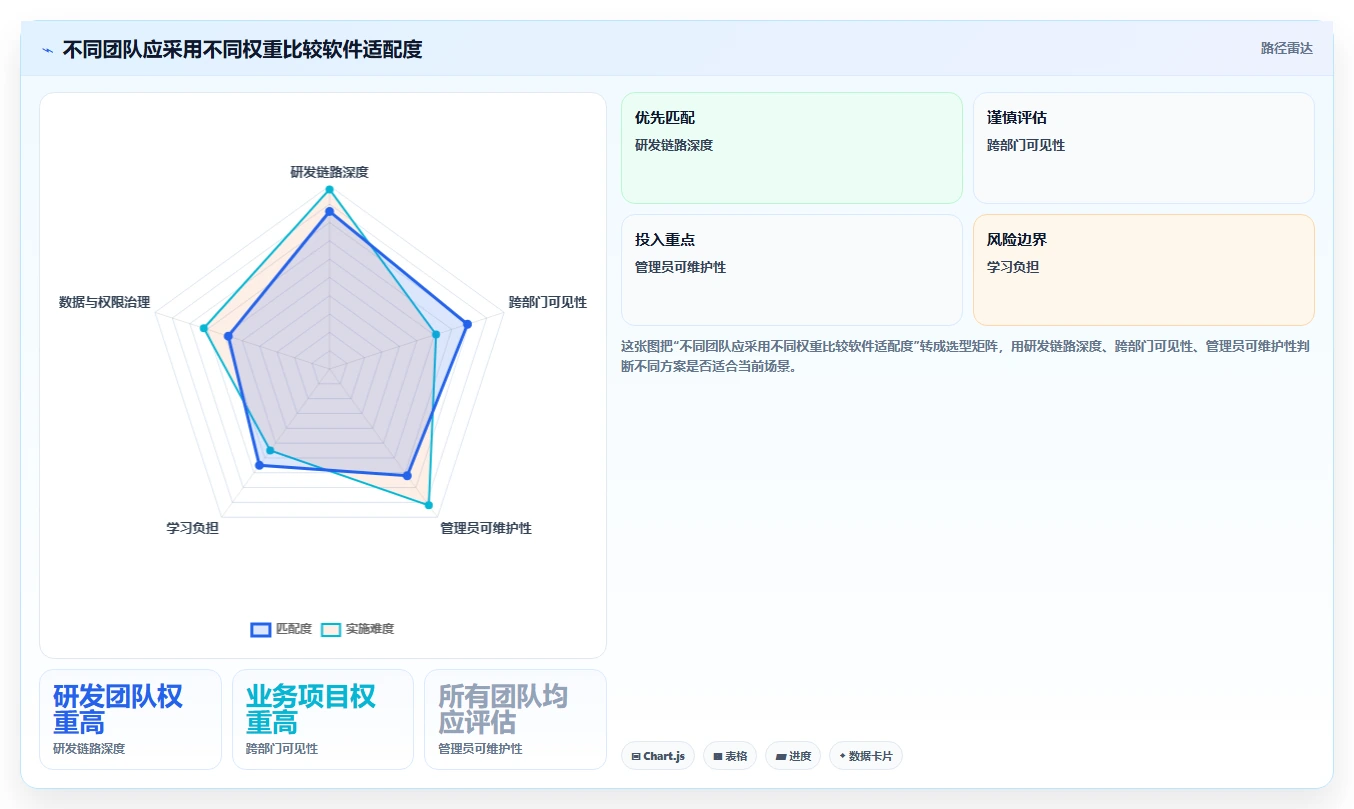Viewport: 1354px width, 809px height.
Task: Click the 路径雷达 label in the header
Action: (x=1286, y=48)
